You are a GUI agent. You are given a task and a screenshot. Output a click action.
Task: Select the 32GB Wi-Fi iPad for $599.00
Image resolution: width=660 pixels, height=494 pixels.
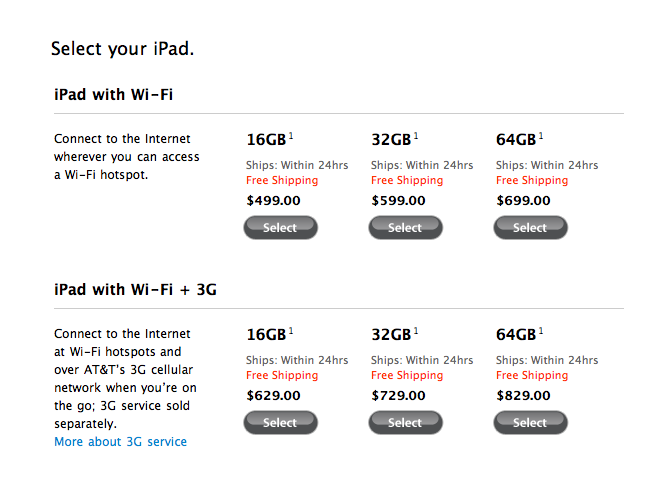click(405, 228)
